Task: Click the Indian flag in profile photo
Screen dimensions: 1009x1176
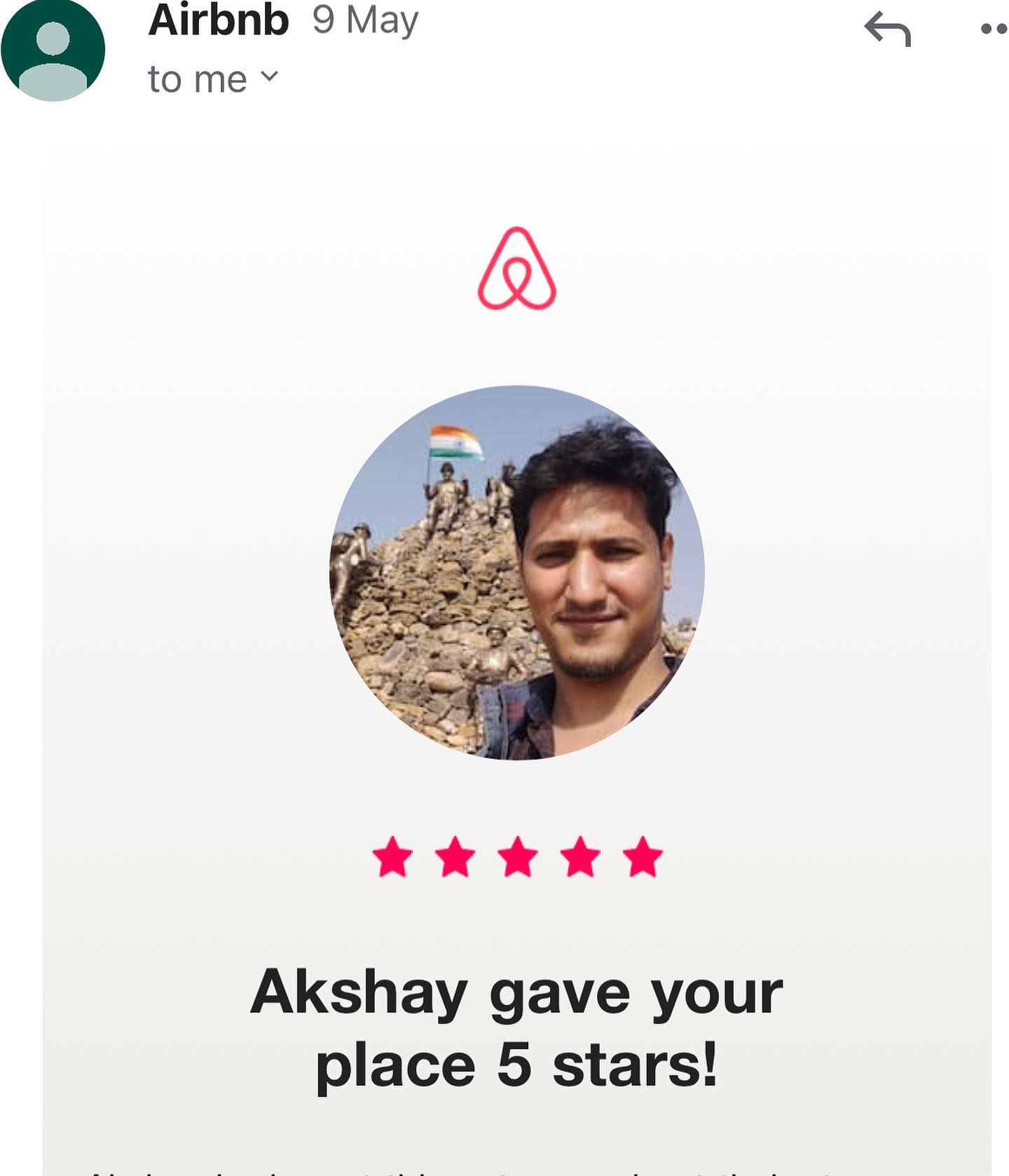Action: (x=456, y=443)
